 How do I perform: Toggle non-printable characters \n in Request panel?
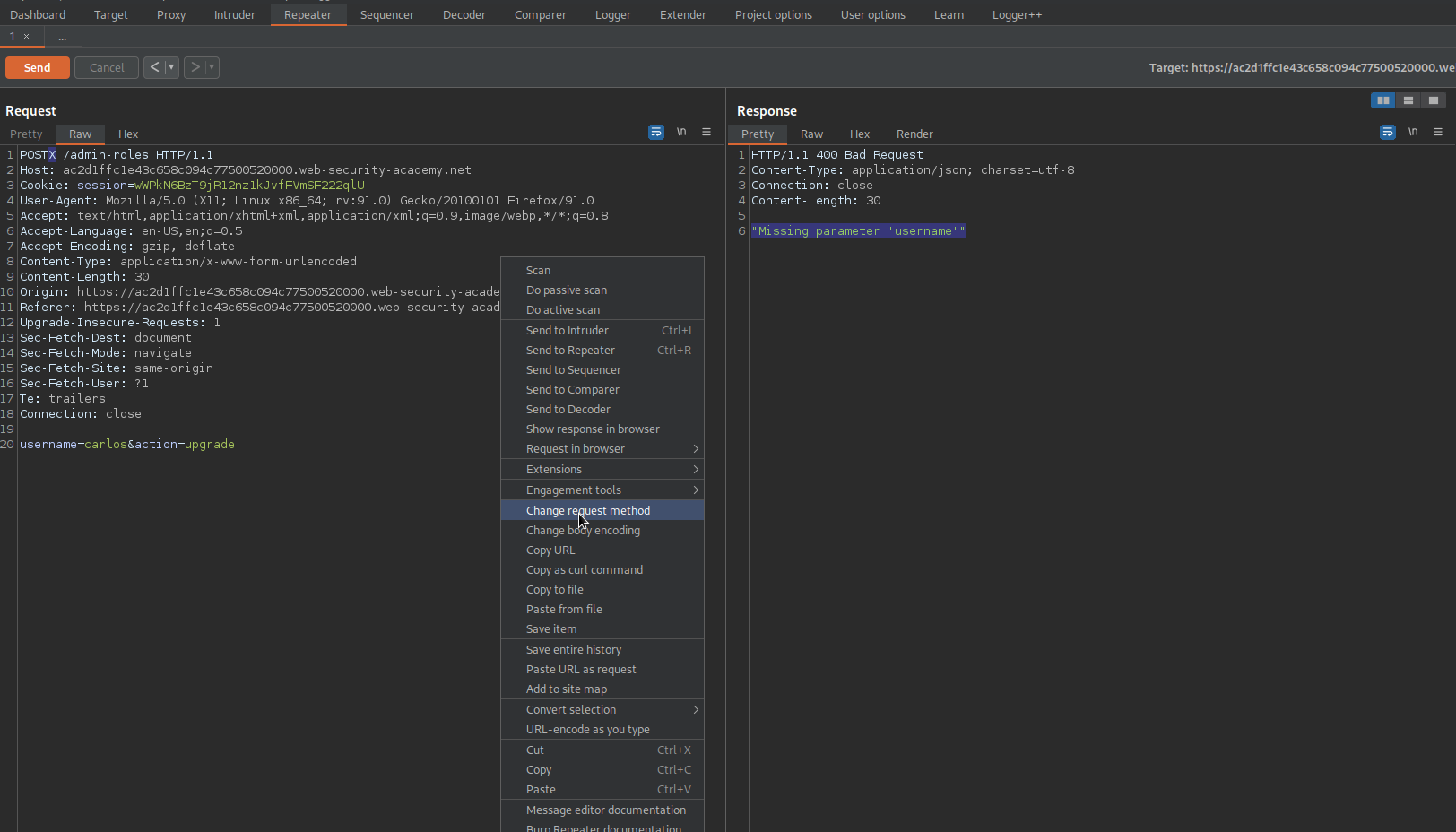681,132
